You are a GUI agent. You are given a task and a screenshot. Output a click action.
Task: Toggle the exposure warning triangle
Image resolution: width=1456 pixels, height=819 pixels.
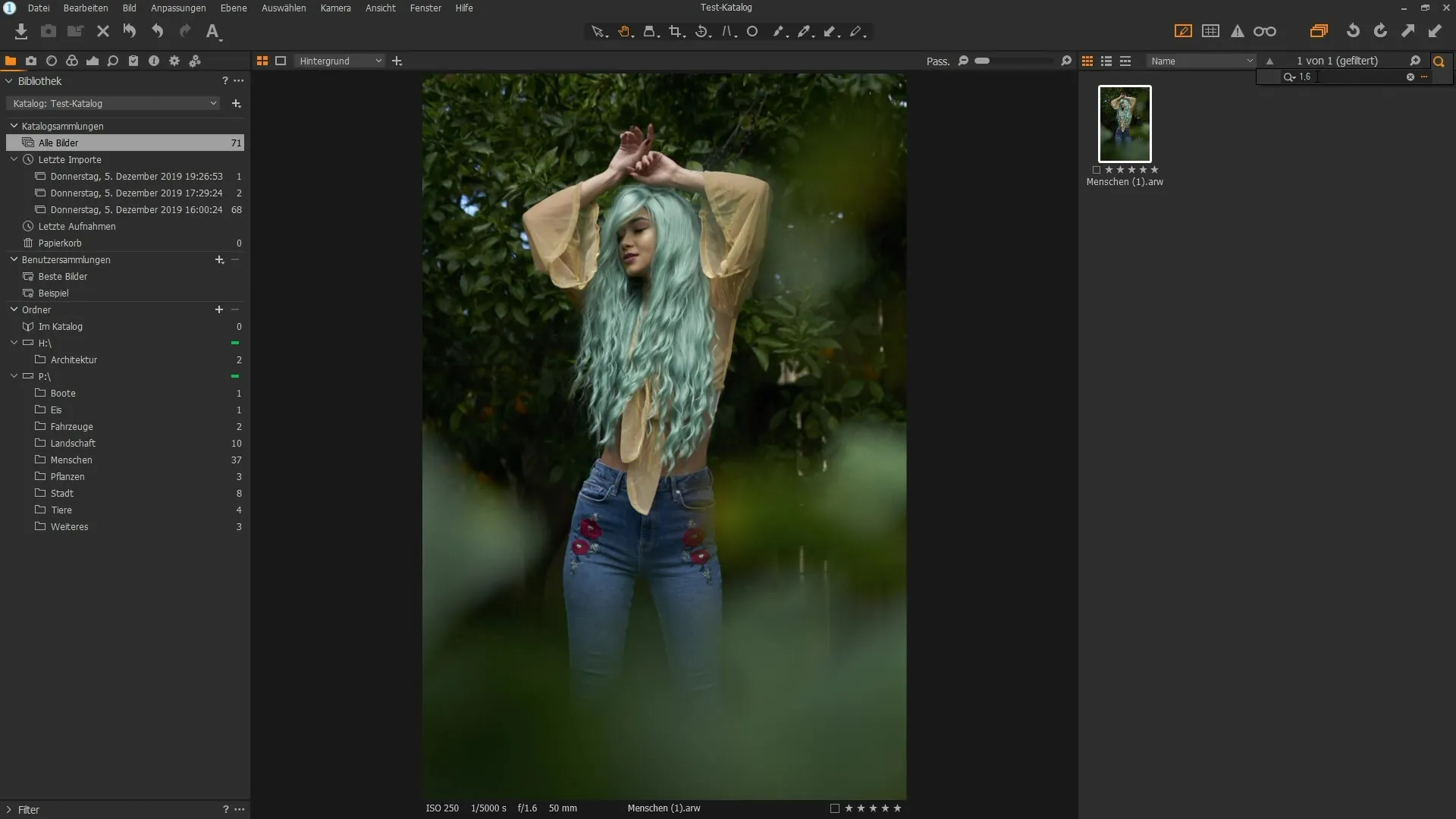[1238, 31]
